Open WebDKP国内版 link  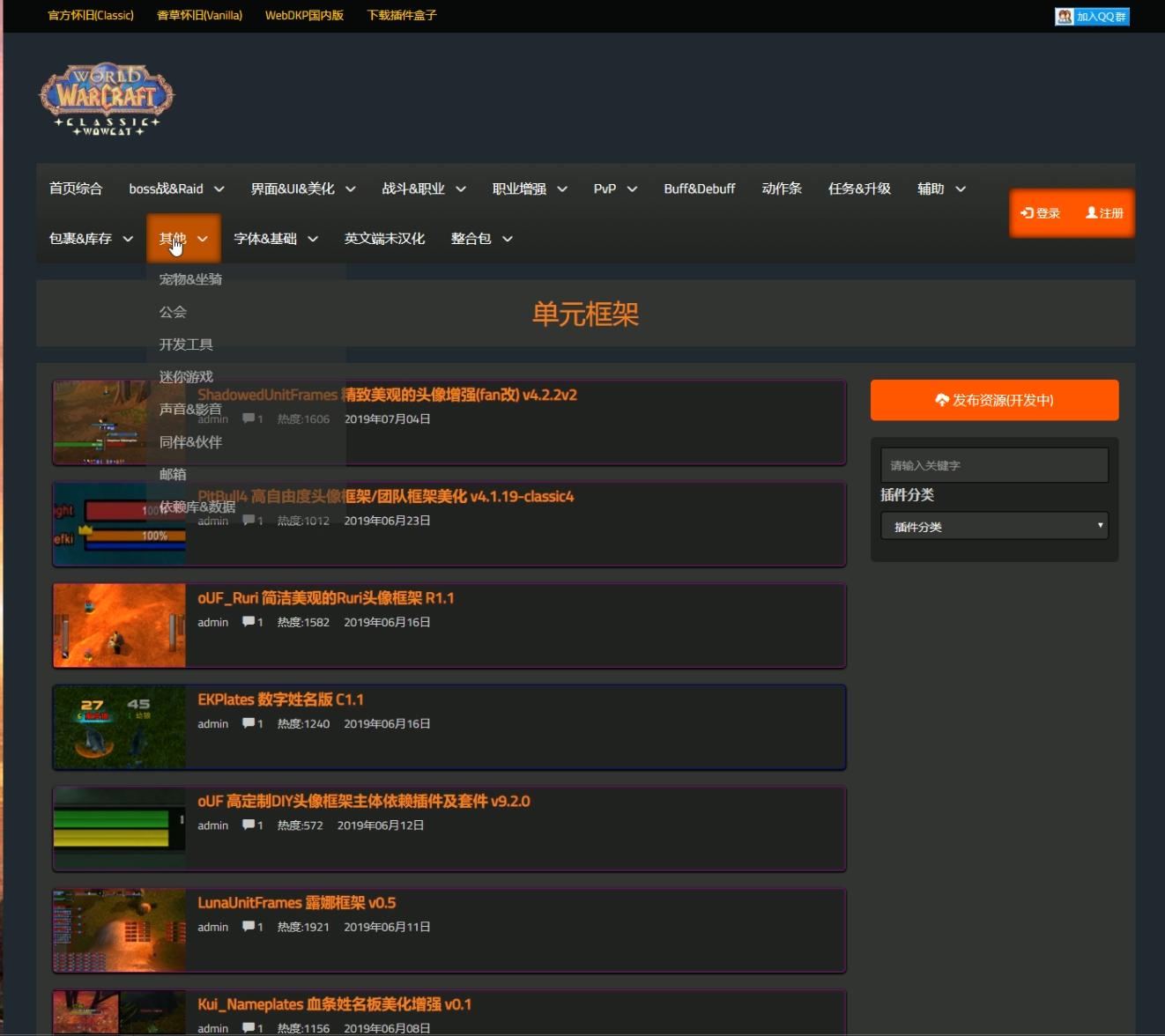[304, 15]
